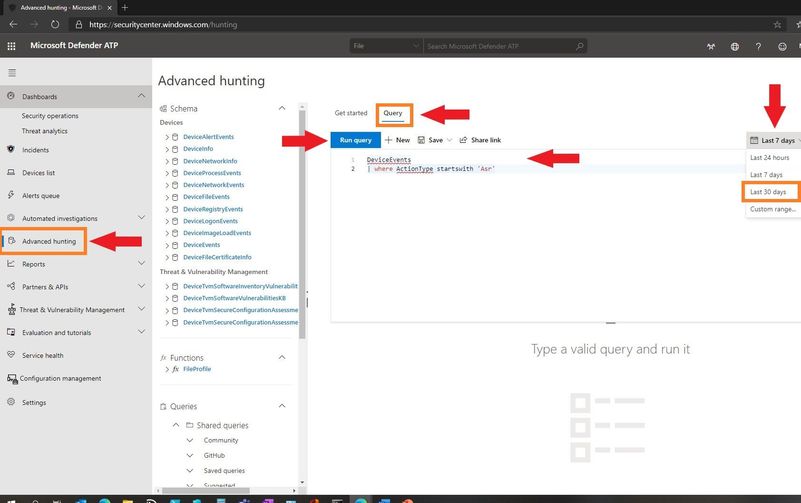The height and width of the screenshot is (503, 801).
Task: Open the globe time zone icon
Action: pos(735,46)
